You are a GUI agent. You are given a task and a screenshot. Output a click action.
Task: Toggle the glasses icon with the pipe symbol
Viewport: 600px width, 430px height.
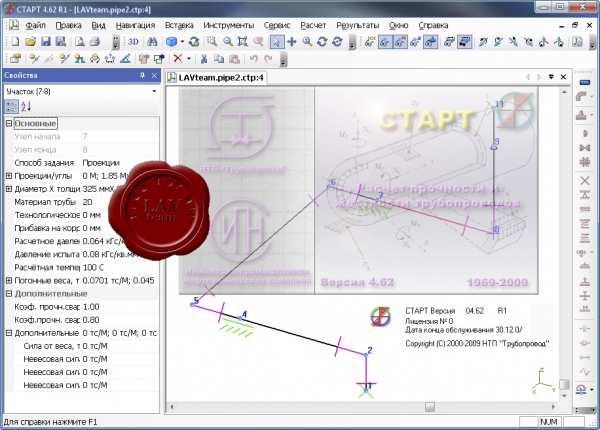pos(430,41)
